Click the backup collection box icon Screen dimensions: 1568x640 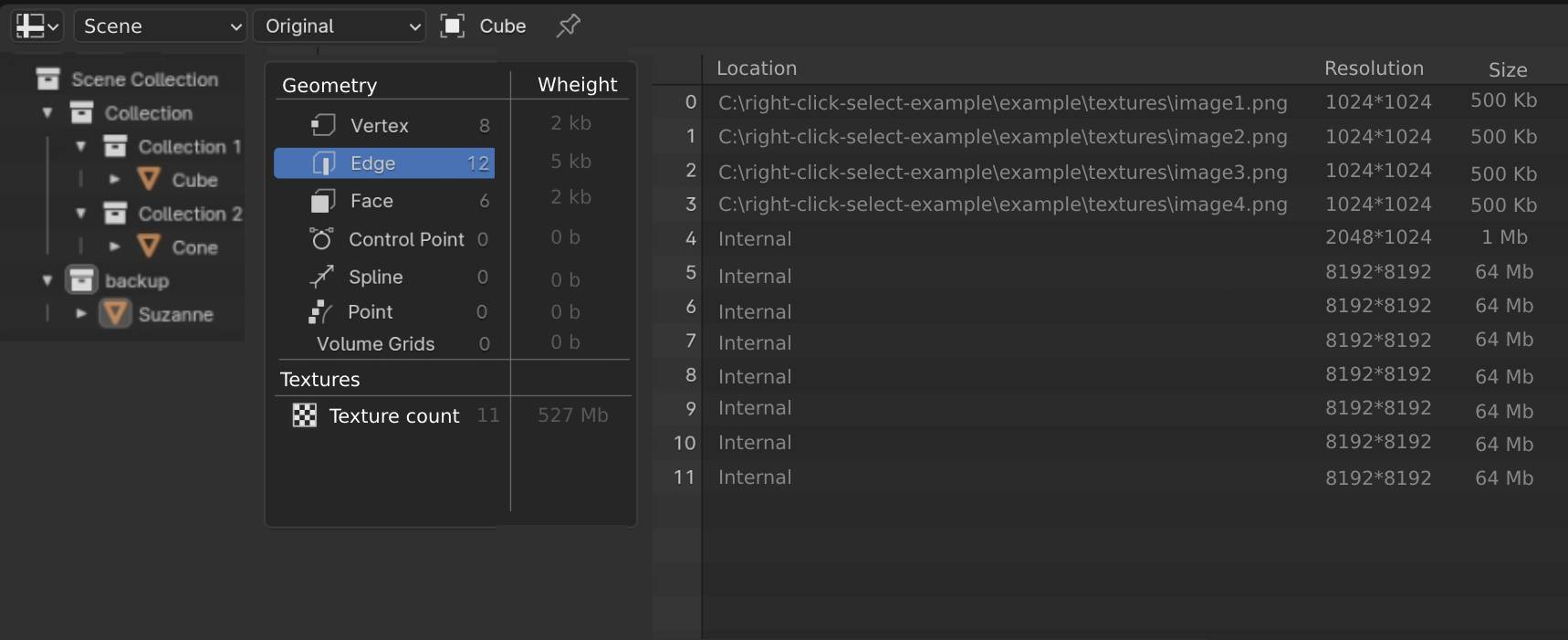click(81, 280)
